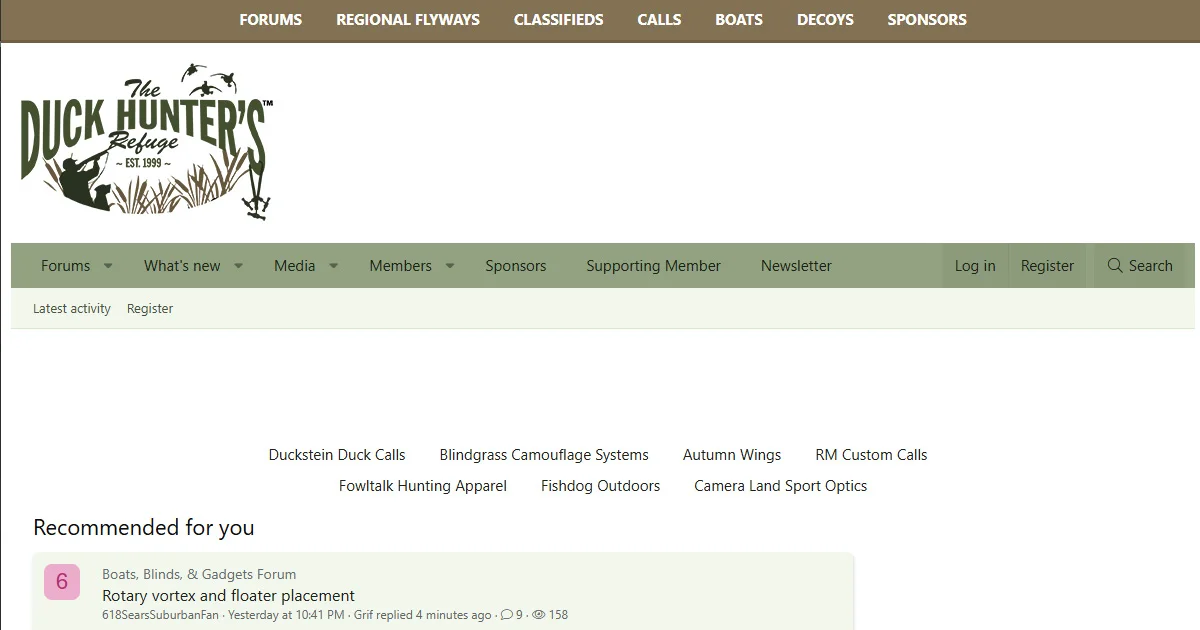Expand the What's new dropdown
1200x630 pixels.
point(238,265)
